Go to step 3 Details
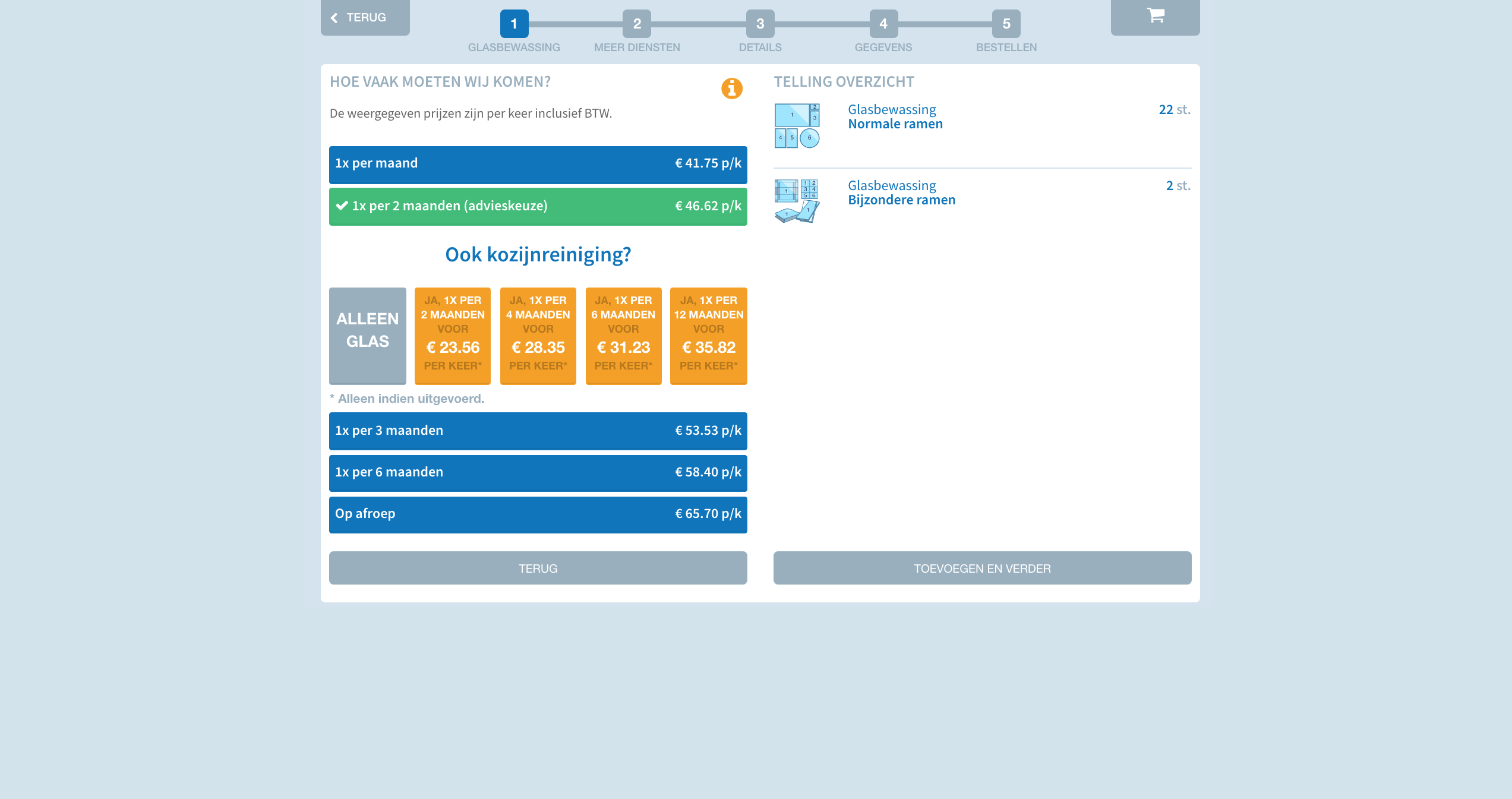This screenshot has height=799, width=1512. point(760,24)
